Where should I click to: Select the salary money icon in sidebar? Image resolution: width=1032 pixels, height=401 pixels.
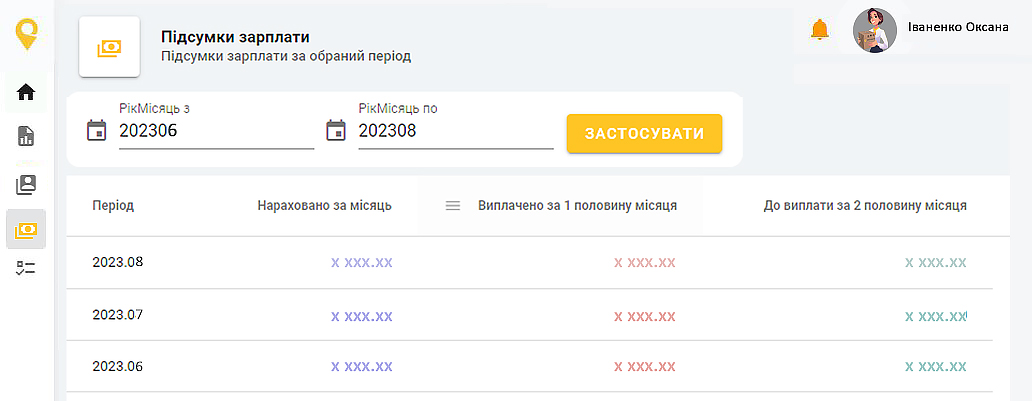point(27,229)
